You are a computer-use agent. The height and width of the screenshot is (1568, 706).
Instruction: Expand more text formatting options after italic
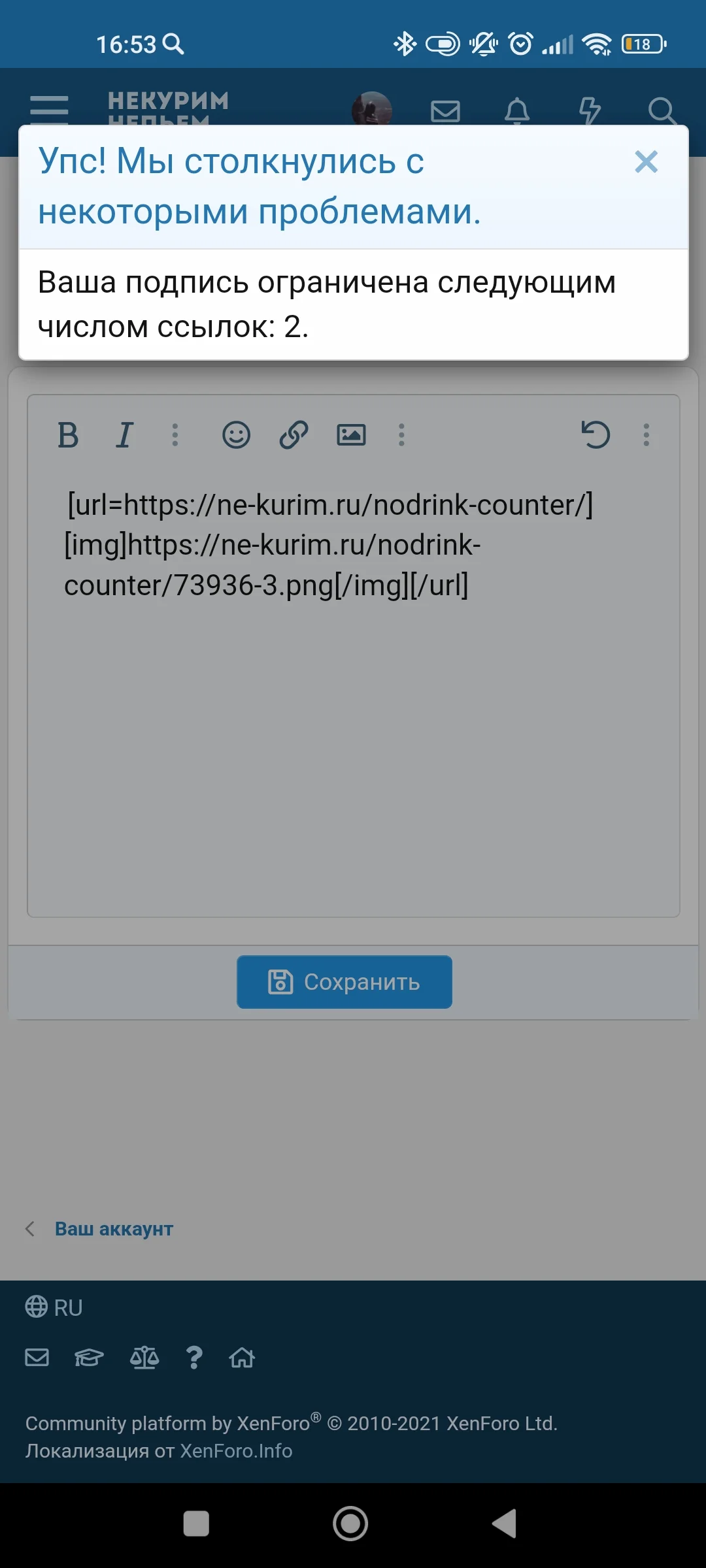point(175,435)
